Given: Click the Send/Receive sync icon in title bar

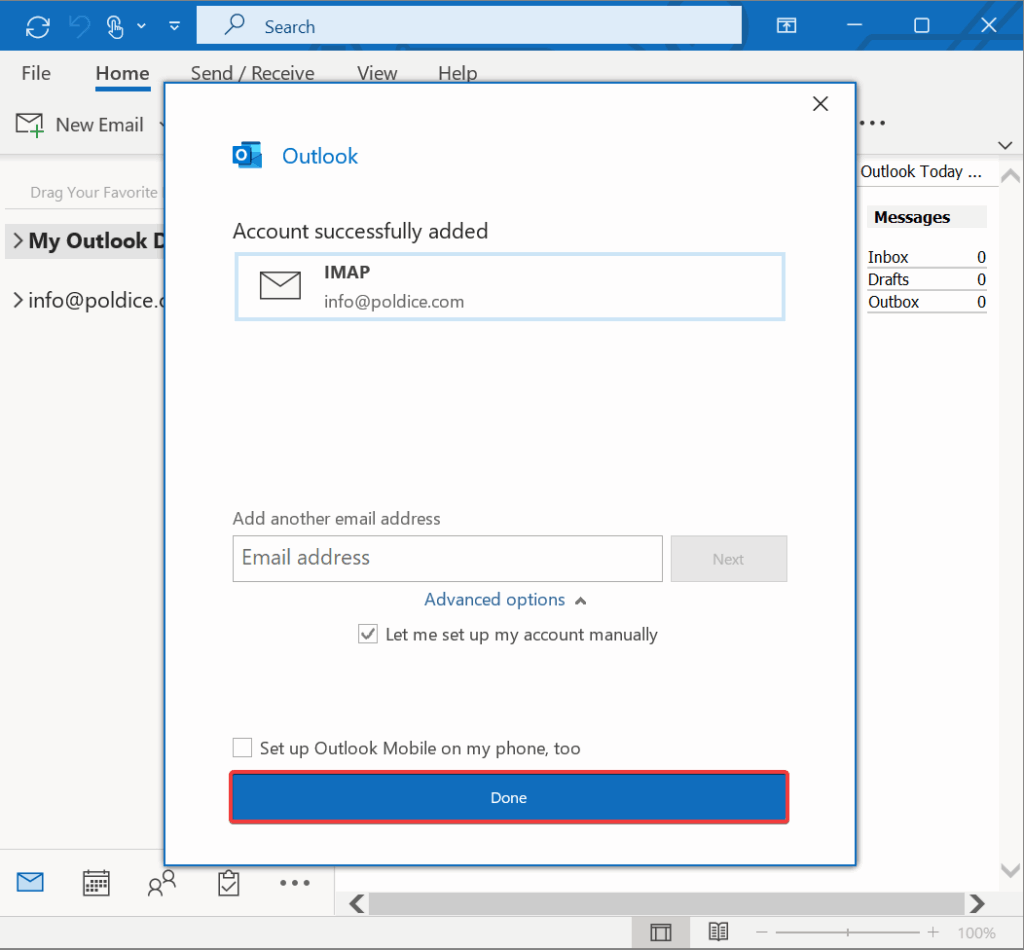Looking at the screenshot, I should click(37, 26).
